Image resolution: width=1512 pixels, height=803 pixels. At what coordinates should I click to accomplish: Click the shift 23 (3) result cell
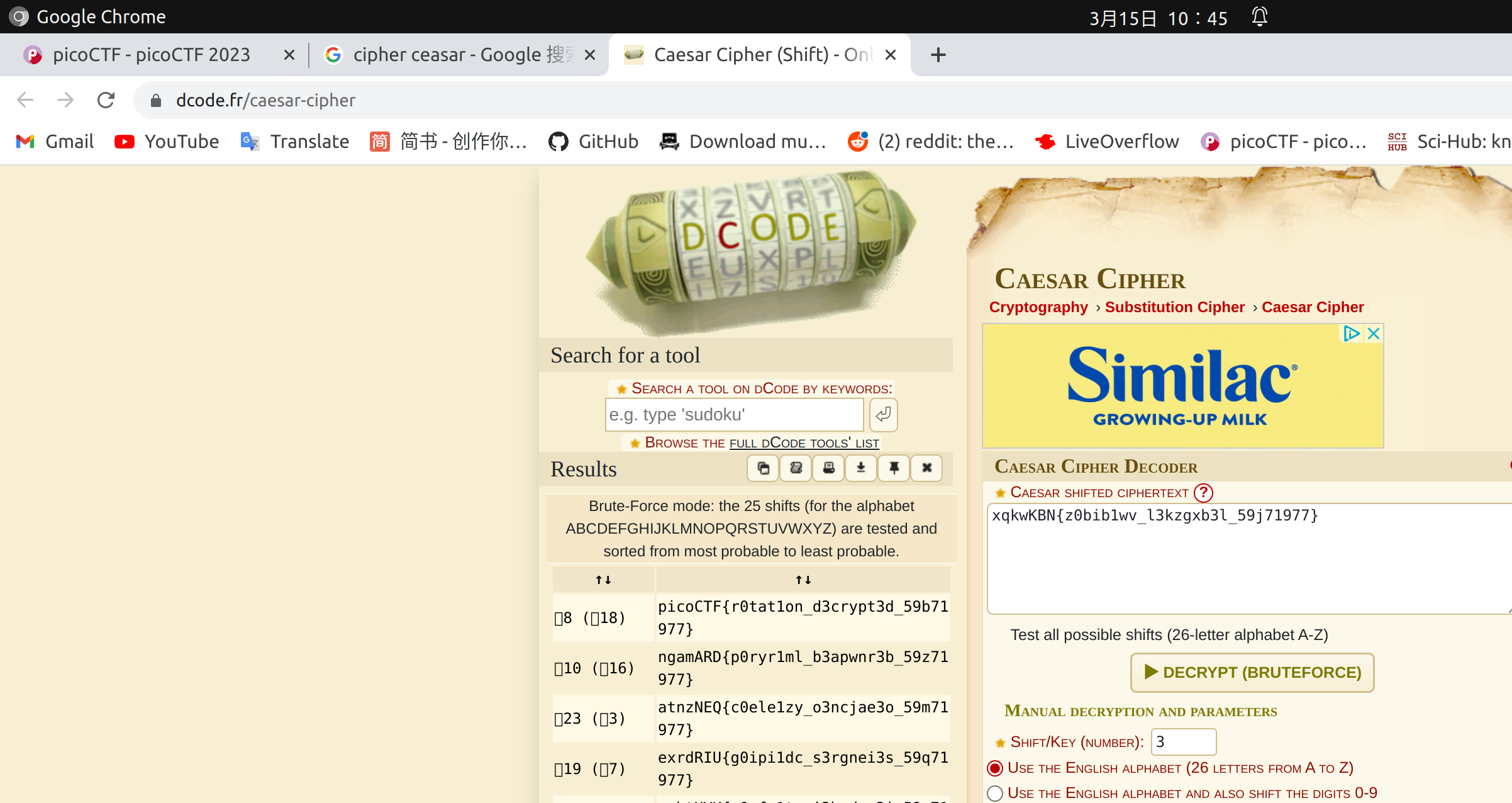(603, 719)
